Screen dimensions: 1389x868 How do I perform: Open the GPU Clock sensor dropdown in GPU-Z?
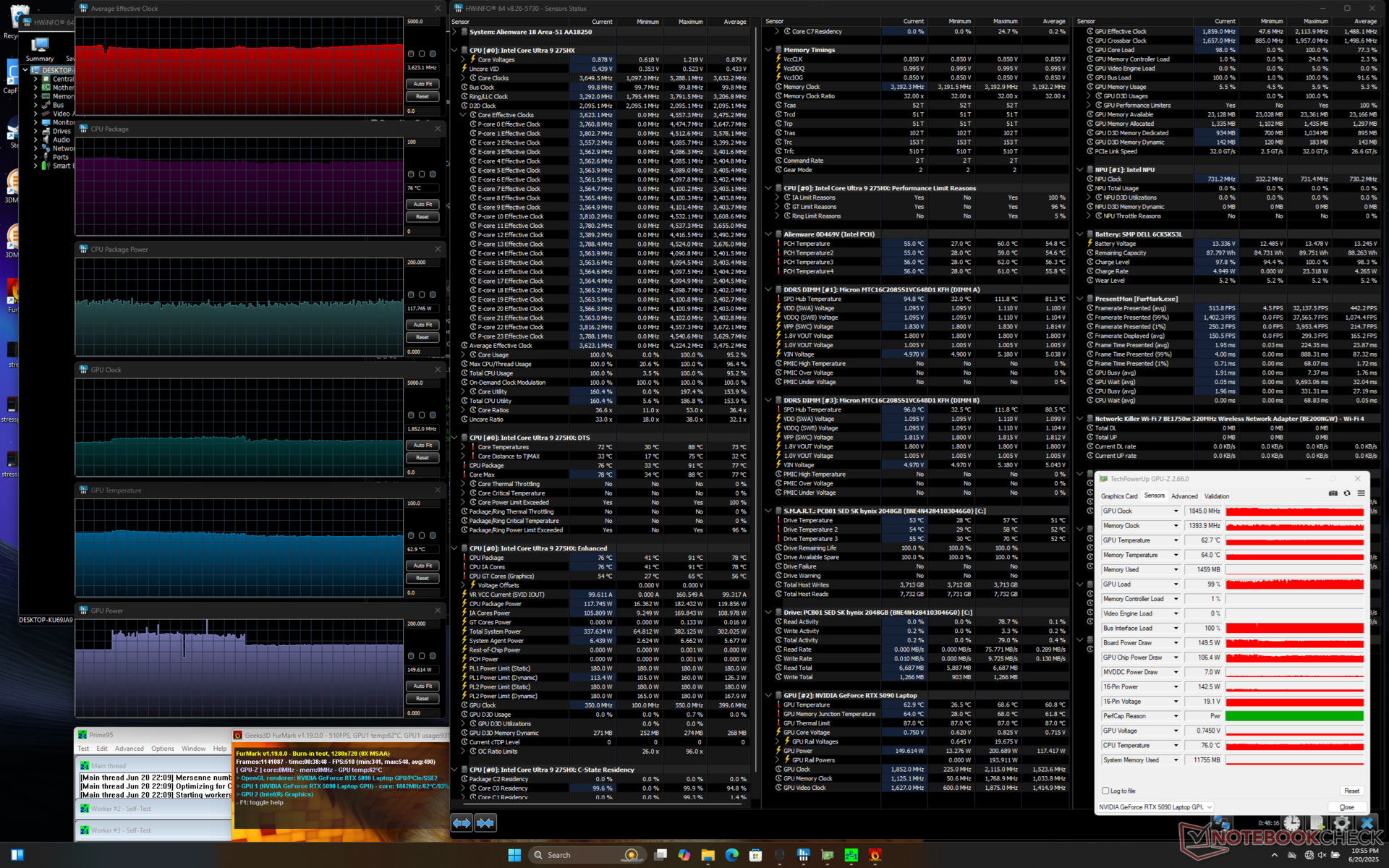point(1176,511)
